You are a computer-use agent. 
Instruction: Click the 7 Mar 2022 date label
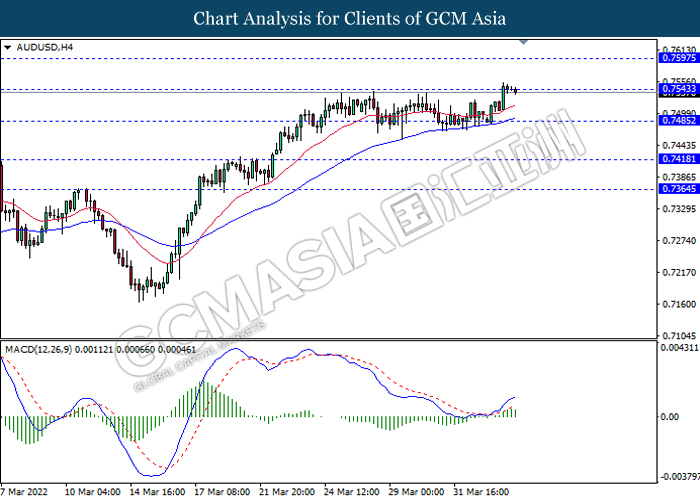coord(24,492)
